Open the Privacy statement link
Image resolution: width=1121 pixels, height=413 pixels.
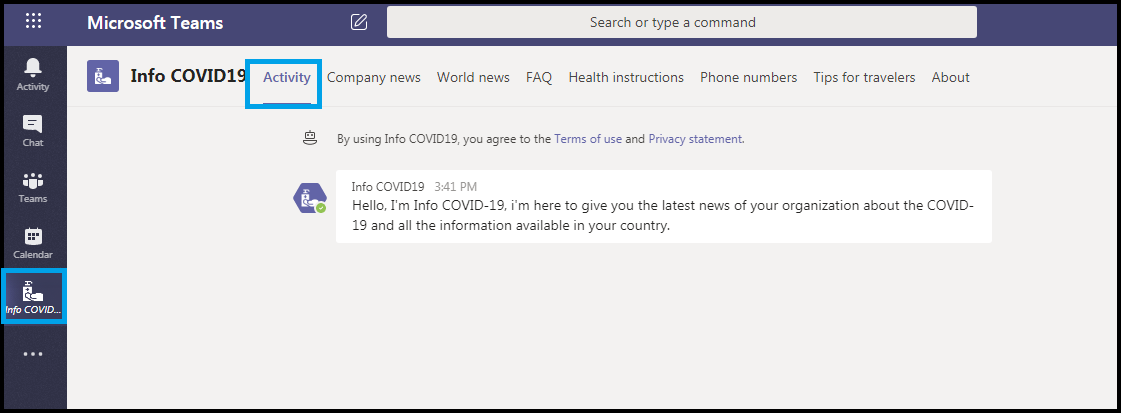tap(695, 139)
